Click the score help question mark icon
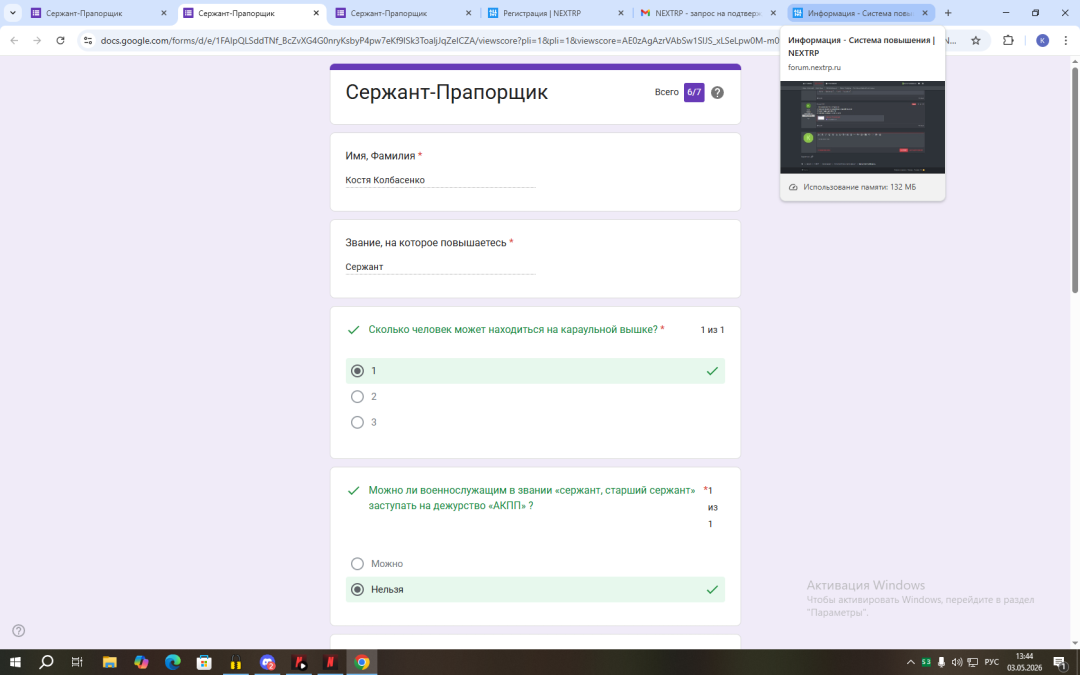Viewport: 1080px width, 675px height. coord(717,92)
